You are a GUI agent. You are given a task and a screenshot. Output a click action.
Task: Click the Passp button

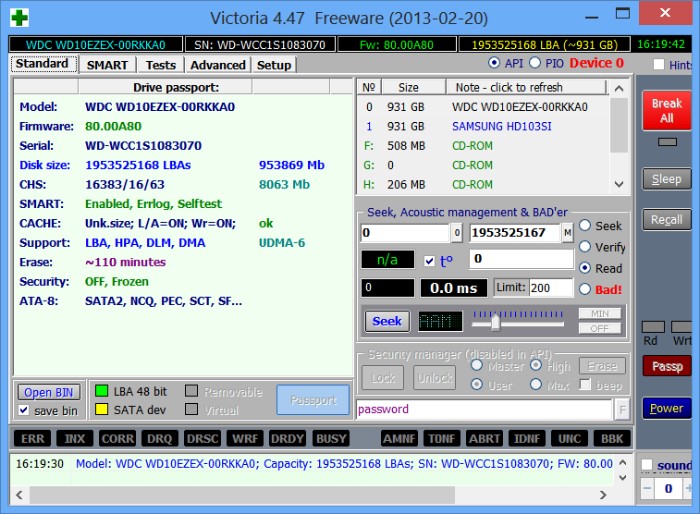[x=667, y=366]
